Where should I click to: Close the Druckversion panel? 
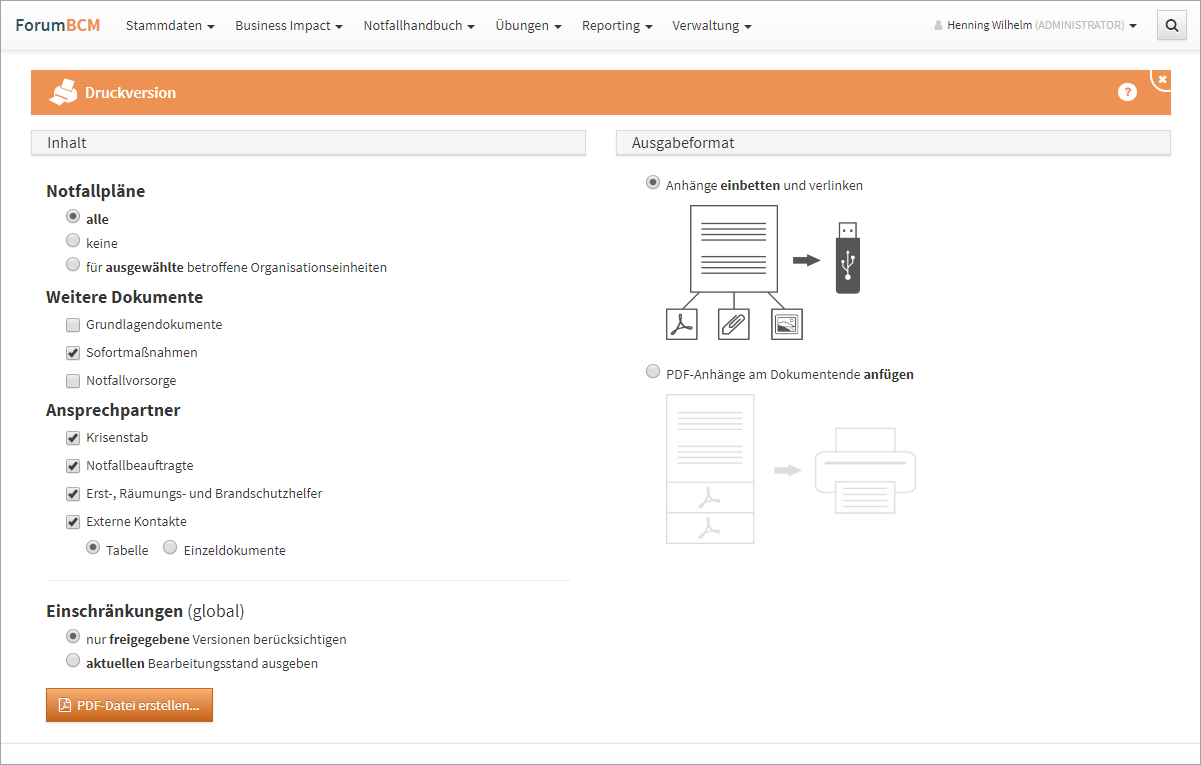(x=1162, y=79)
